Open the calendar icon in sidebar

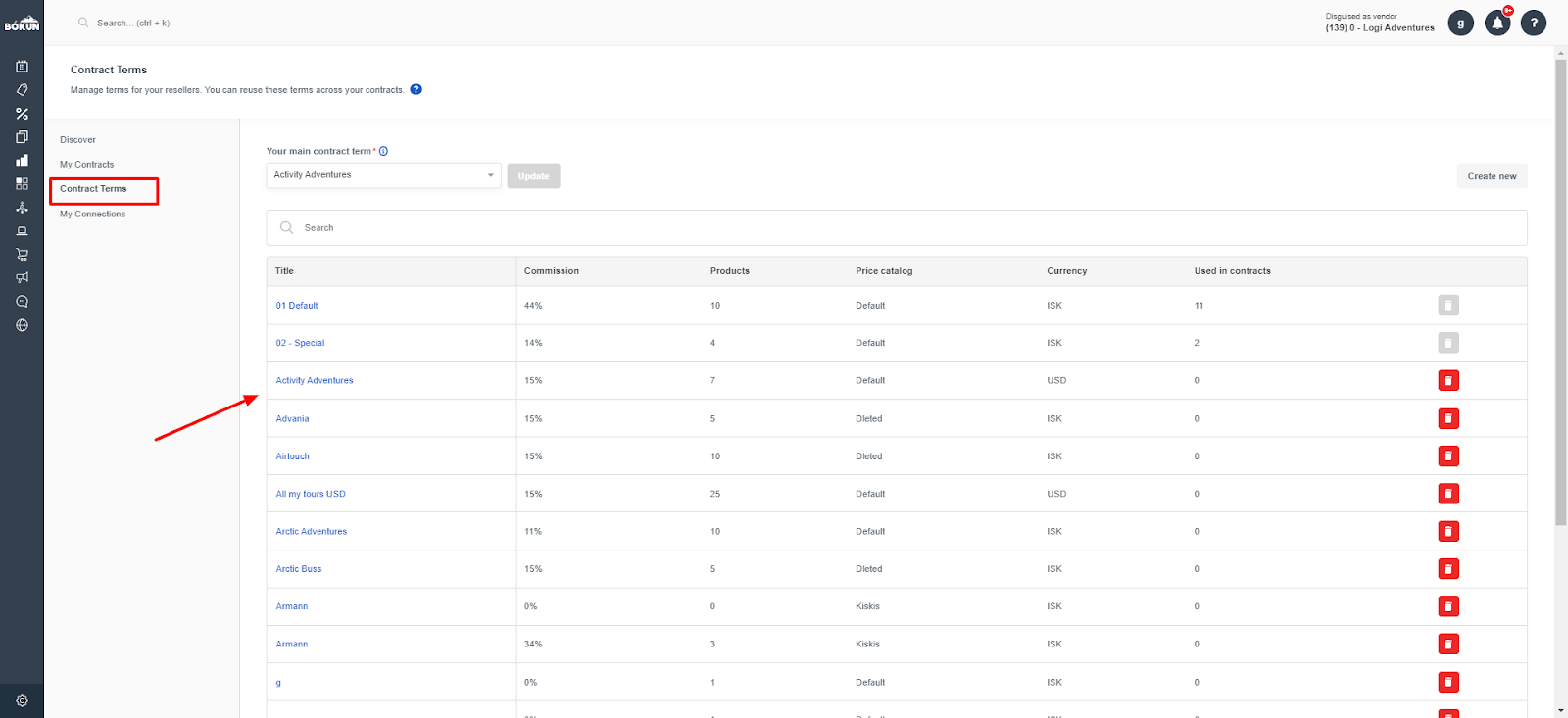(22, 66)
